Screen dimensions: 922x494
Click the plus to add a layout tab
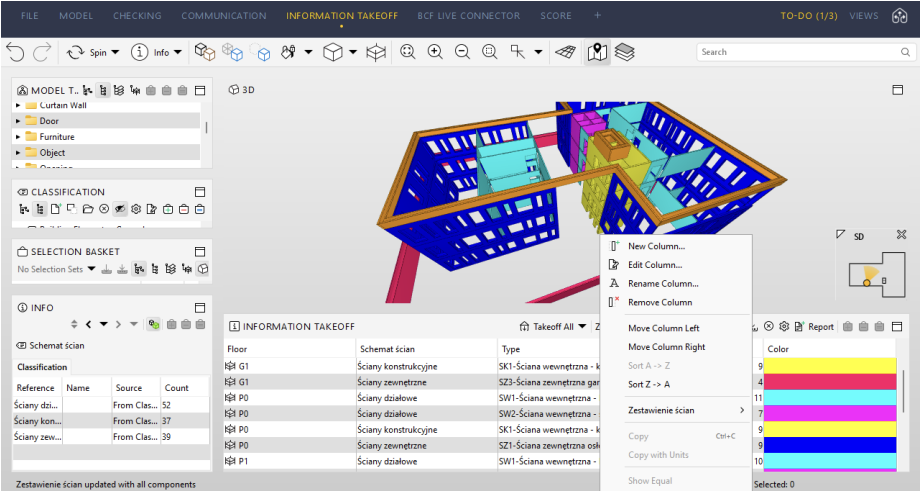pyautogui.click(x=597, y=15)
